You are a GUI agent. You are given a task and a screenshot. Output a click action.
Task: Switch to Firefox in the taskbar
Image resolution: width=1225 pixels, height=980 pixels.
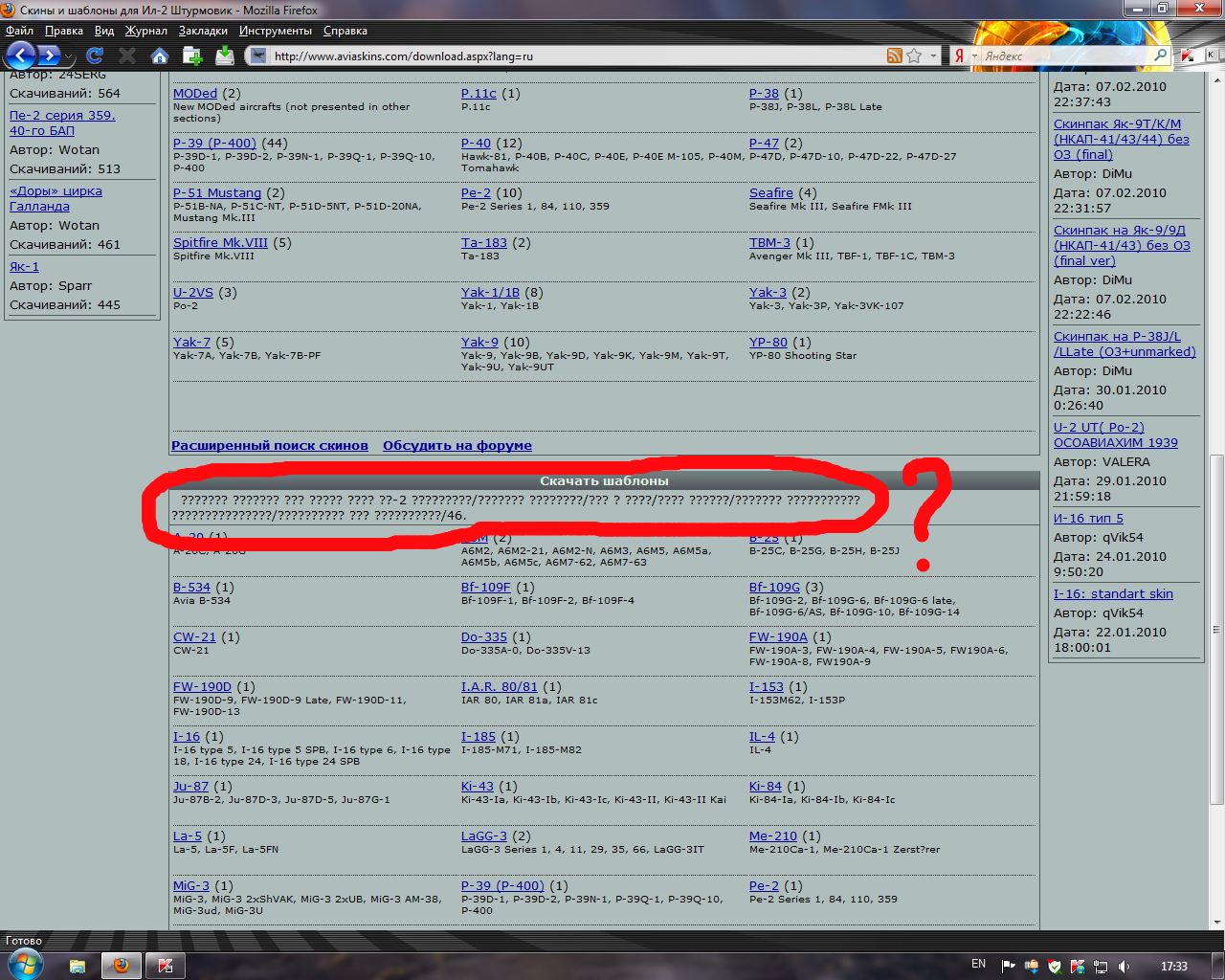click(x=121, y=966)
